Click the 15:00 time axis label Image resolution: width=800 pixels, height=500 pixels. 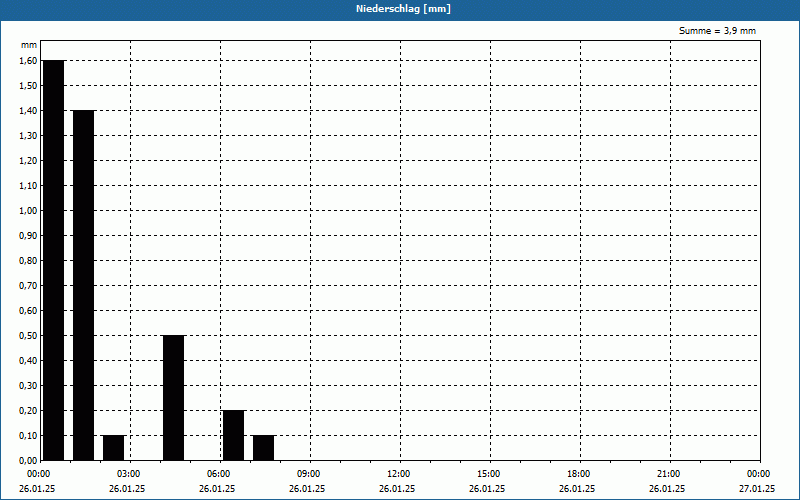click(489, 474)
